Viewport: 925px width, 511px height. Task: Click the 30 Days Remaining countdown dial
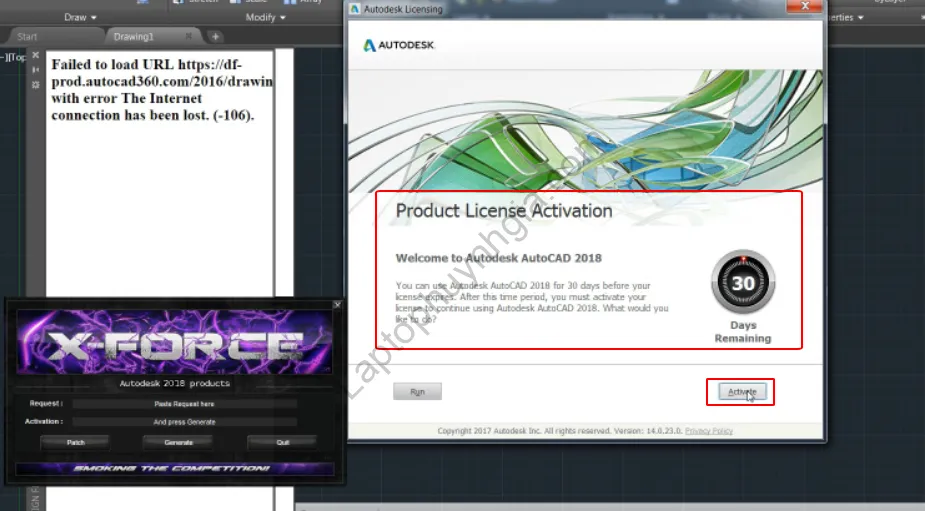tap(742, 283)
